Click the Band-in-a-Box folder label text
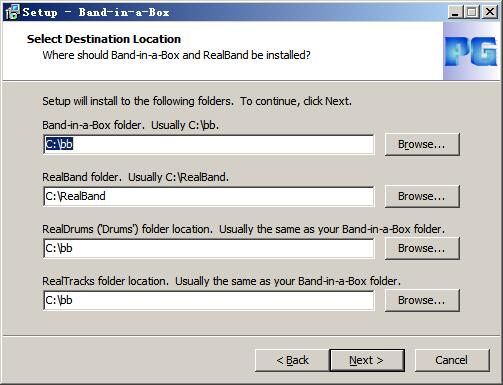Image resolution: width=503 pixels, height=385 pixels. 131,125
